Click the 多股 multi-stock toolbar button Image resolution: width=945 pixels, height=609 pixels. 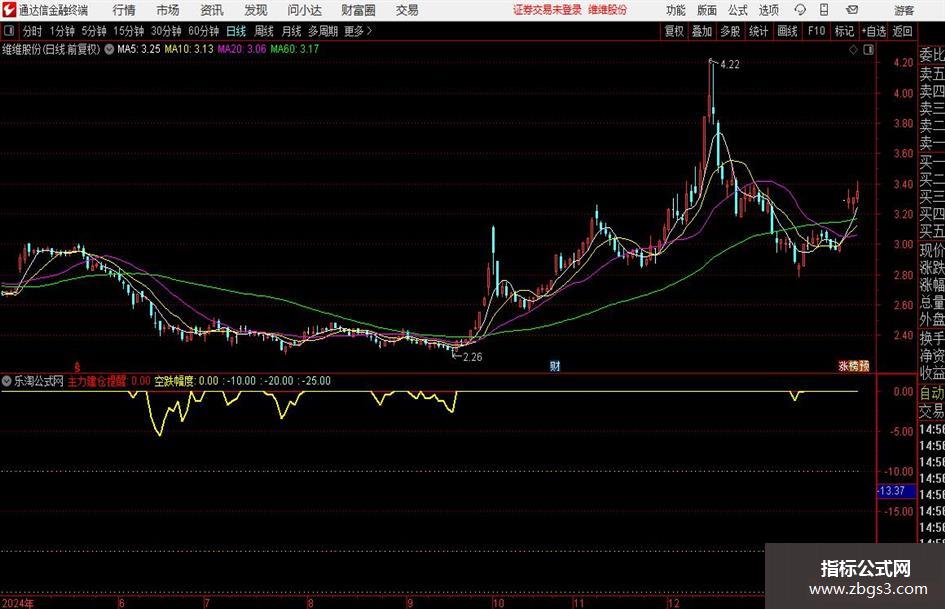tap(730, 31)
